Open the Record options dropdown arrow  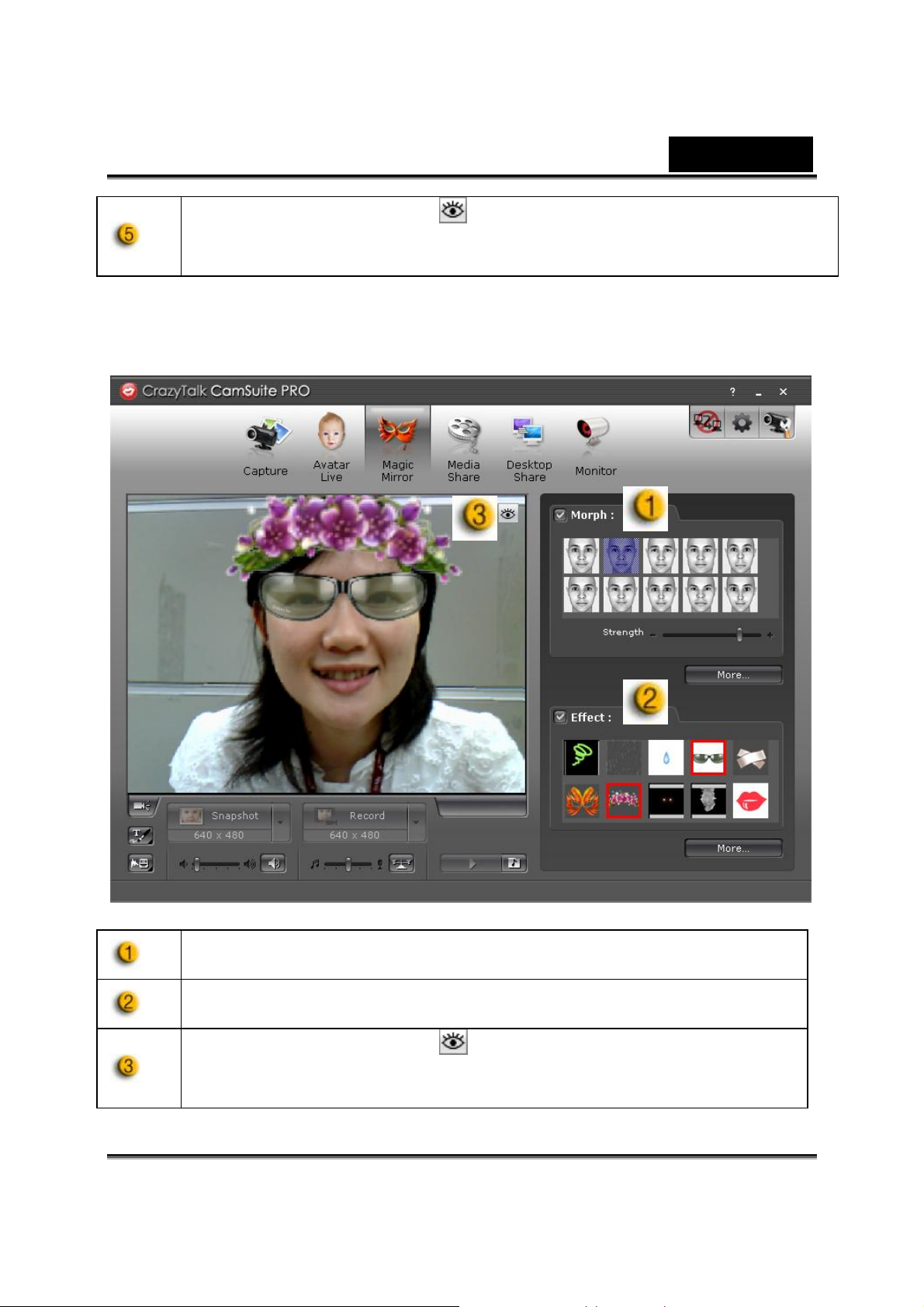tap(417, 822)
